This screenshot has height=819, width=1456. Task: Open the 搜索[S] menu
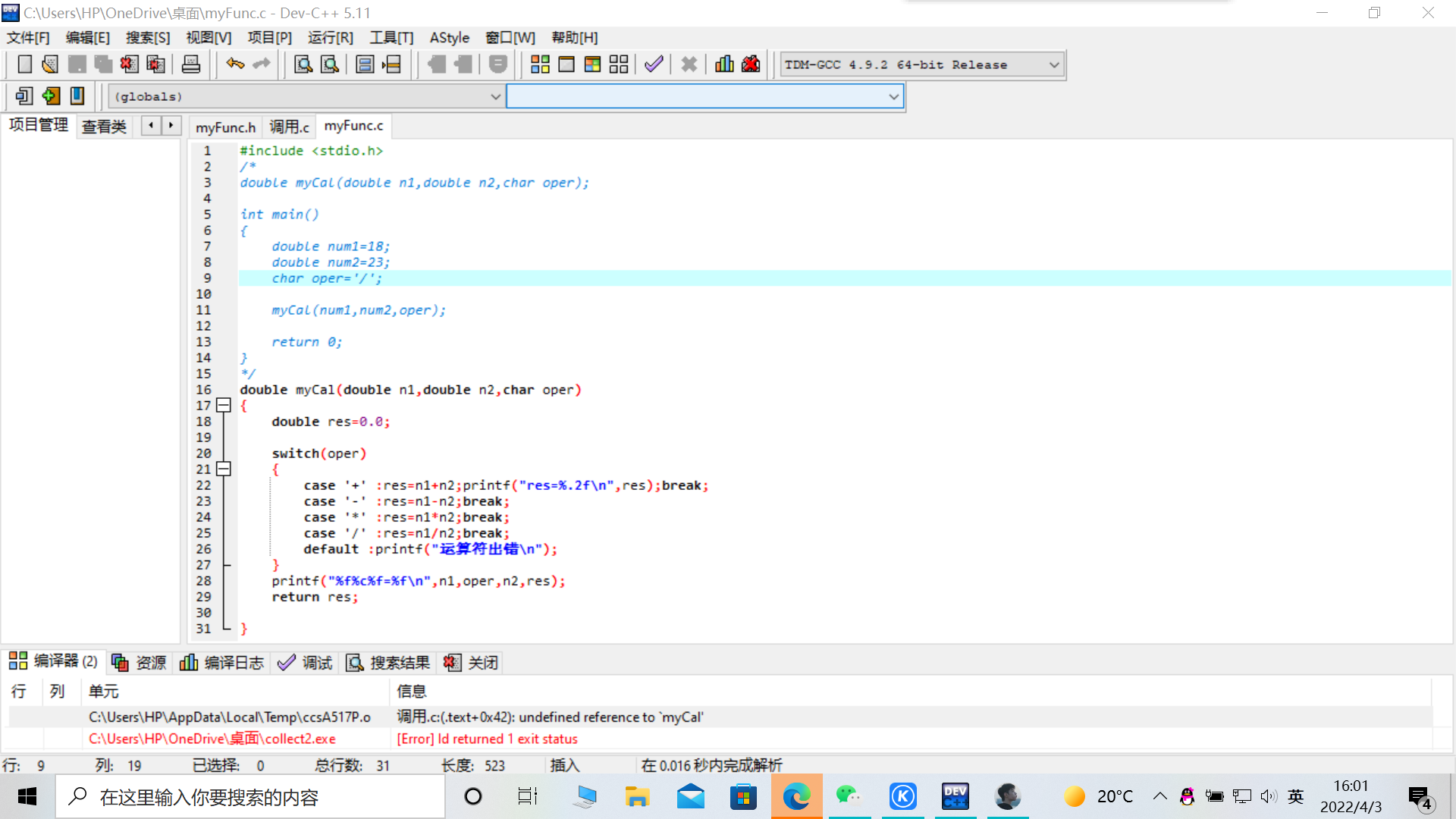click(148, 38)
